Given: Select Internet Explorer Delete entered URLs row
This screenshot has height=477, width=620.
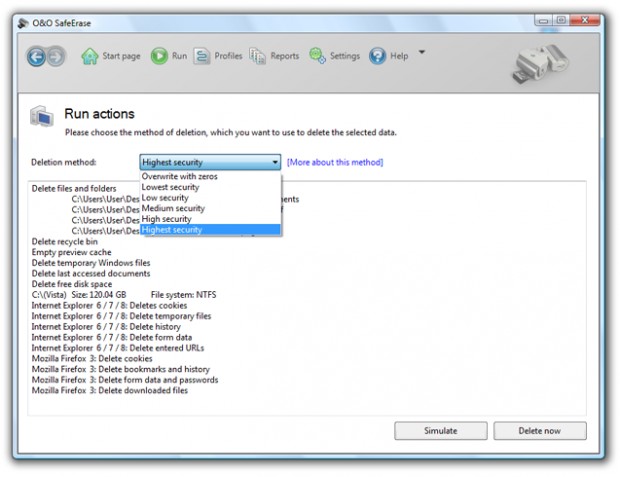Looking at the screenshot, I should point(118,348).
